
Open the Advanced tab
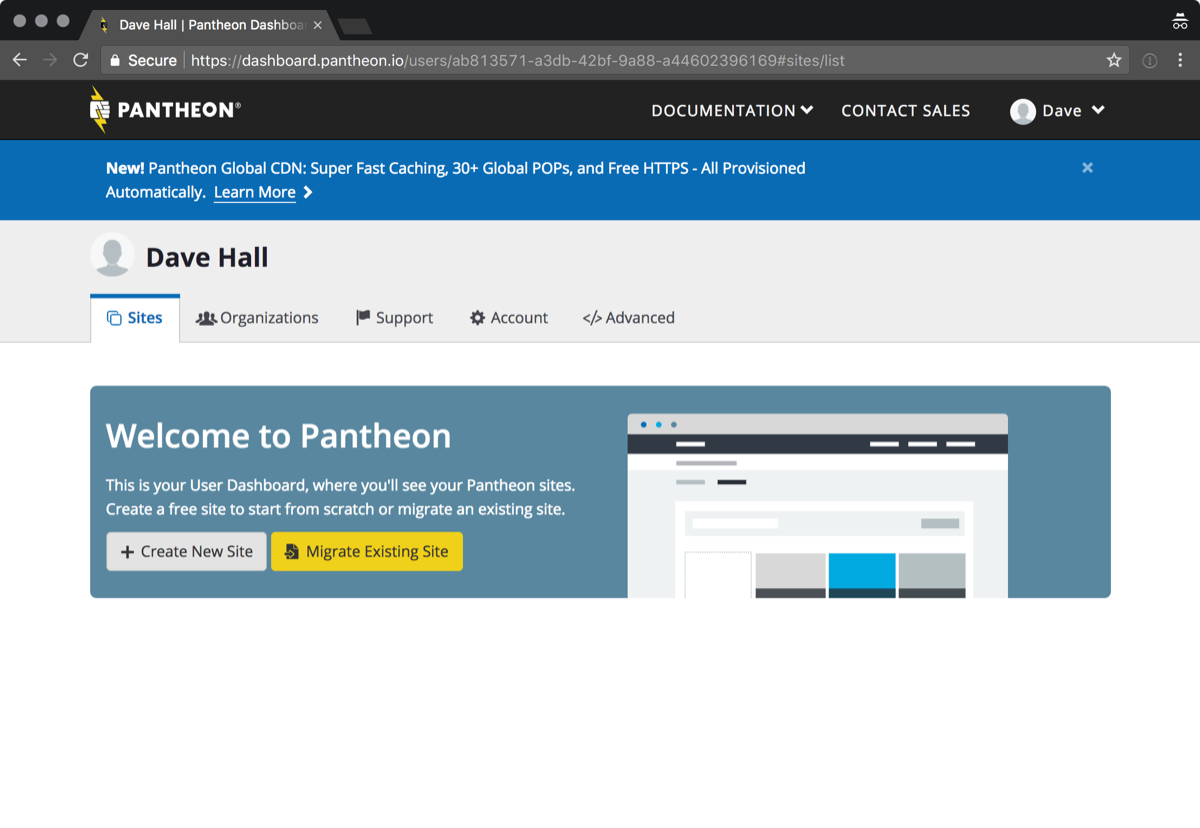click(x=628, y=318)
